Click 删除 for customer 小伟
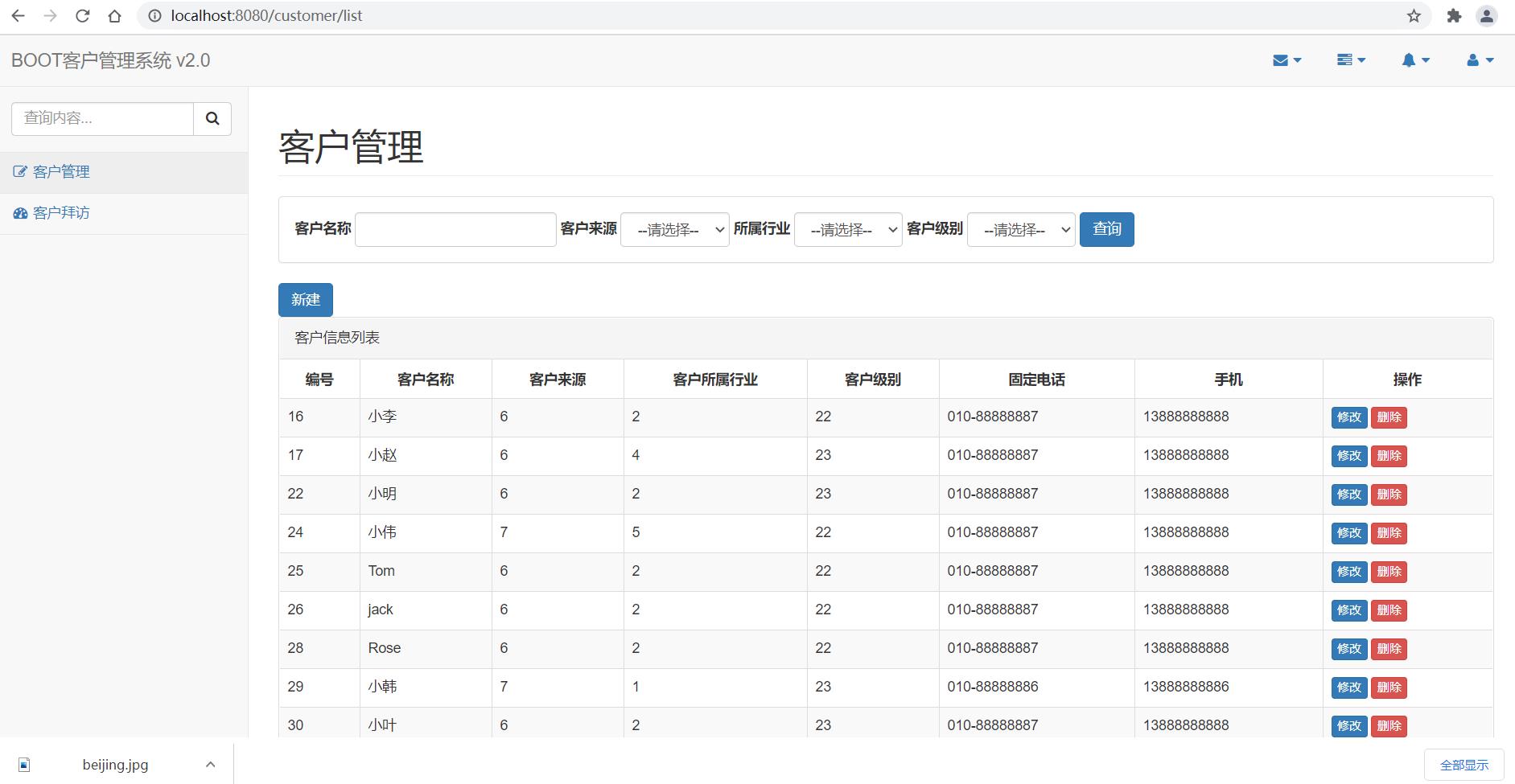The width and height of the screenshot is (1515, 784). (1389, 533)
